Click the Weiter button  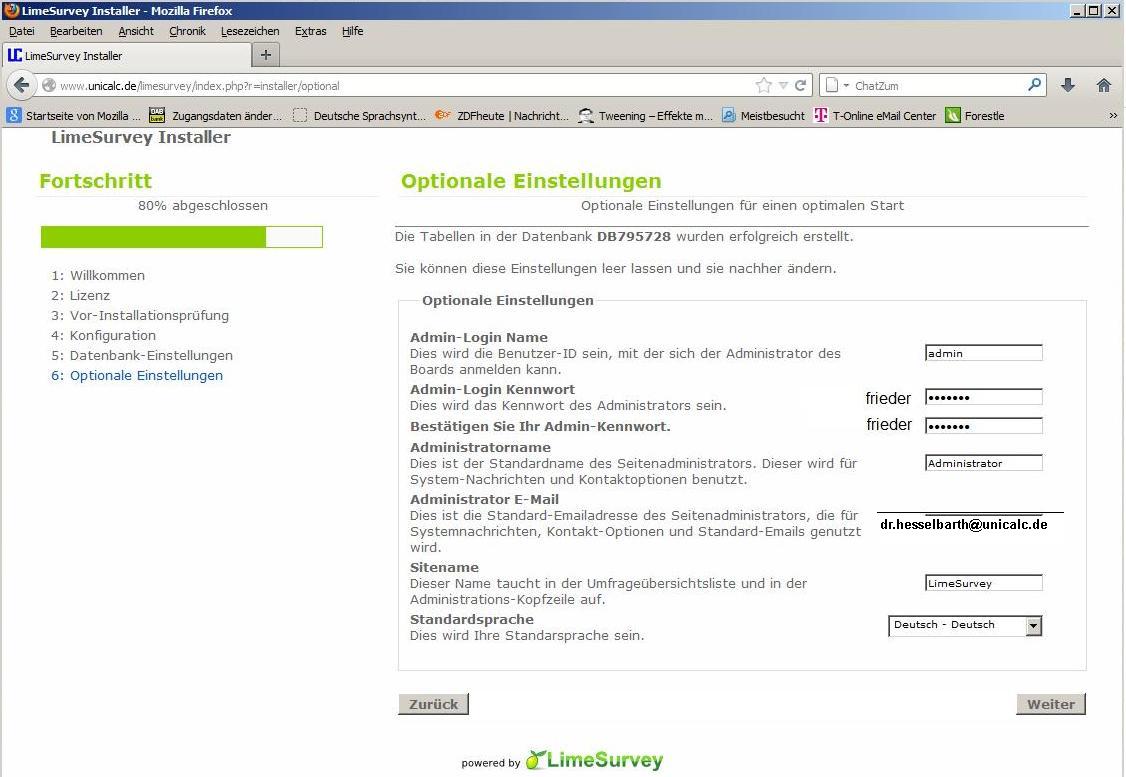(1051, 704)
